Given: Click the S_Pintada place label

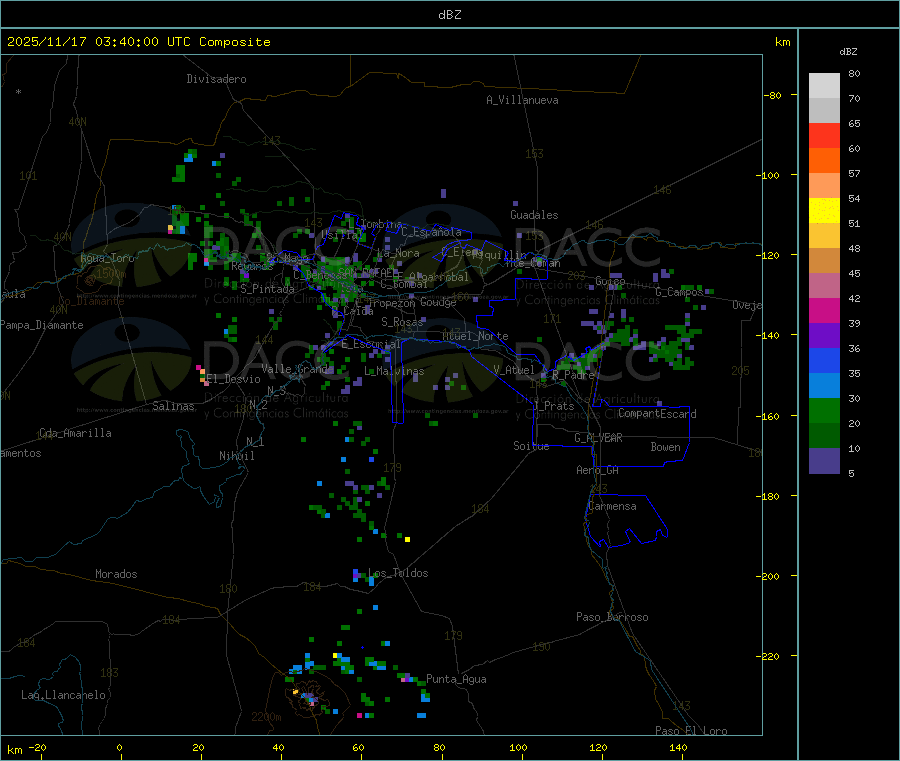Looking at the screenshot, I should [x=267, y=289].
